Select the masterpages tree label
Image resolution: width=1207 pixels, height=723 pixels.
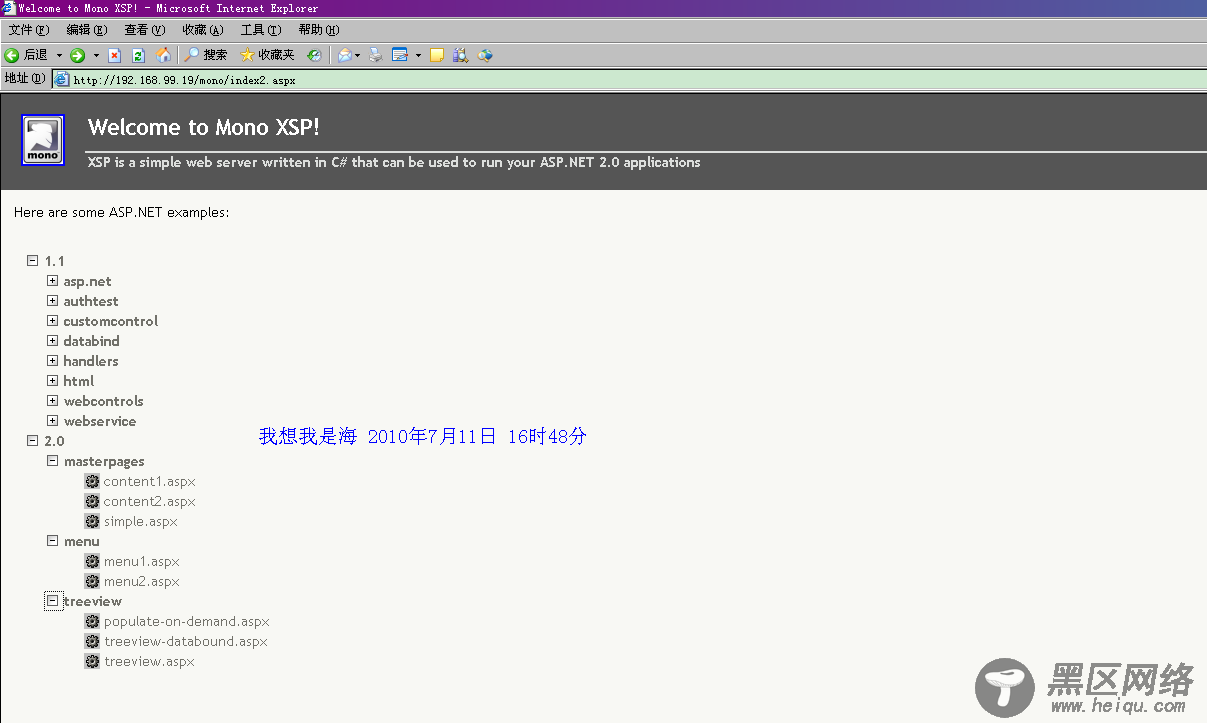pyautogui.click(x=104, y=461)
